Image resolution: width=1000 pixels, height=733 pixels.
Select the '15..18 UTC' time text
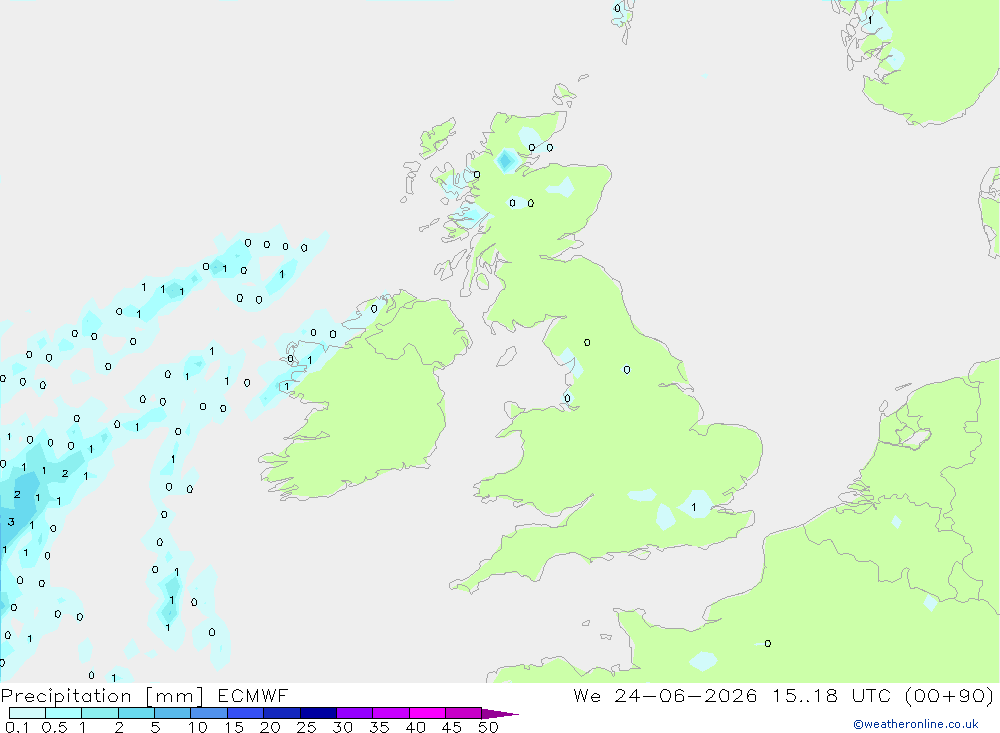pyautogui.click(x=832, y=695)
